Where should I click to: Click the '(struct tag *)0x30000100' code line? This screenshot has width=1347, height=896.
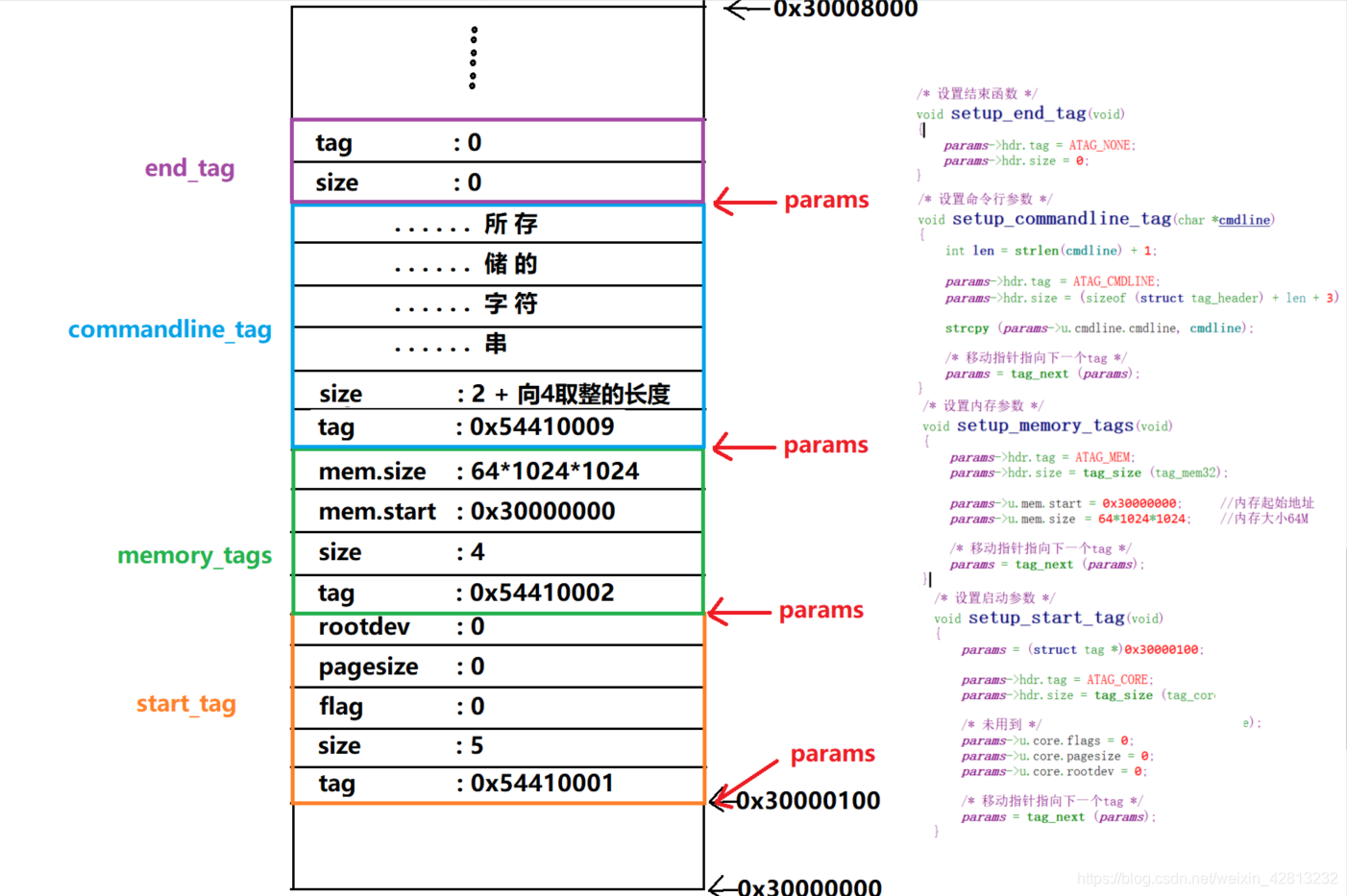[x=1083, y=650]
